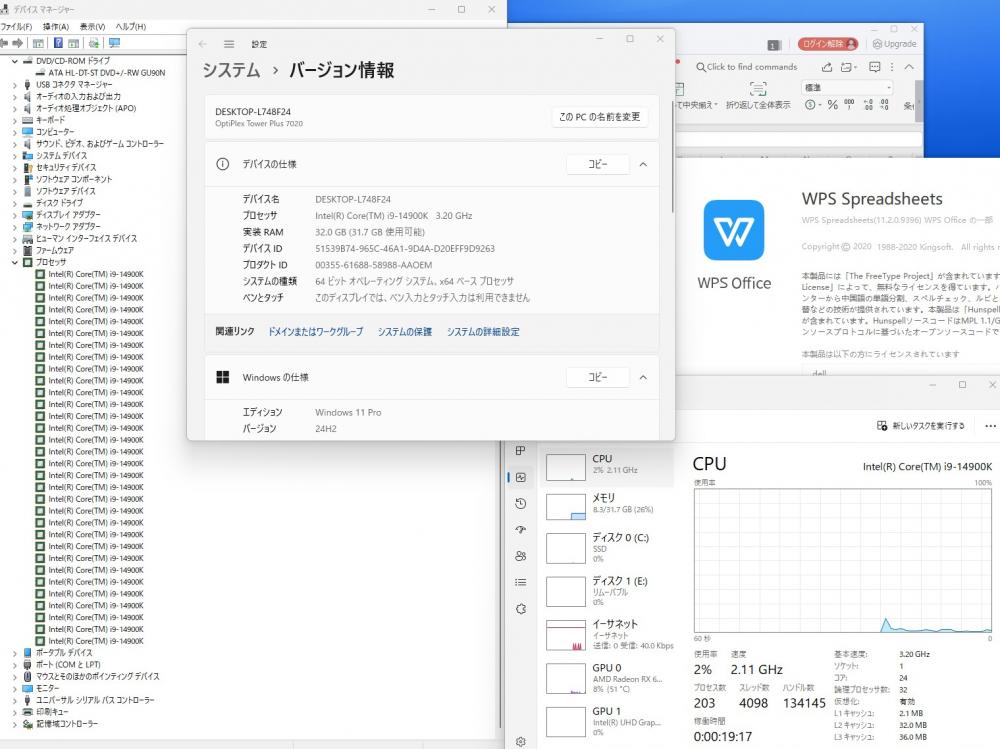Open Details list icon in Task Manager sidebar
This screenshot has height=749, width=1000.
point(521,582)
